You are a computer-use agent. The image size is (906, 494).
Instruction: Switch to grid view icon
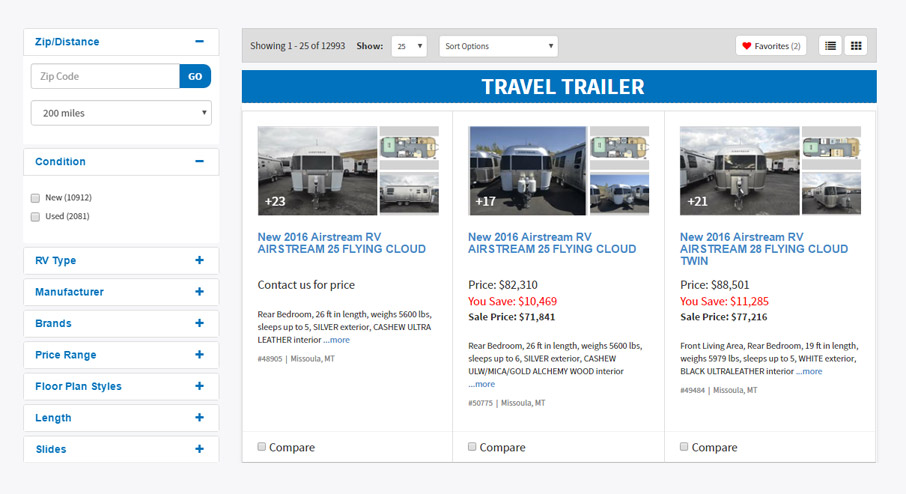tap(856, 46)
